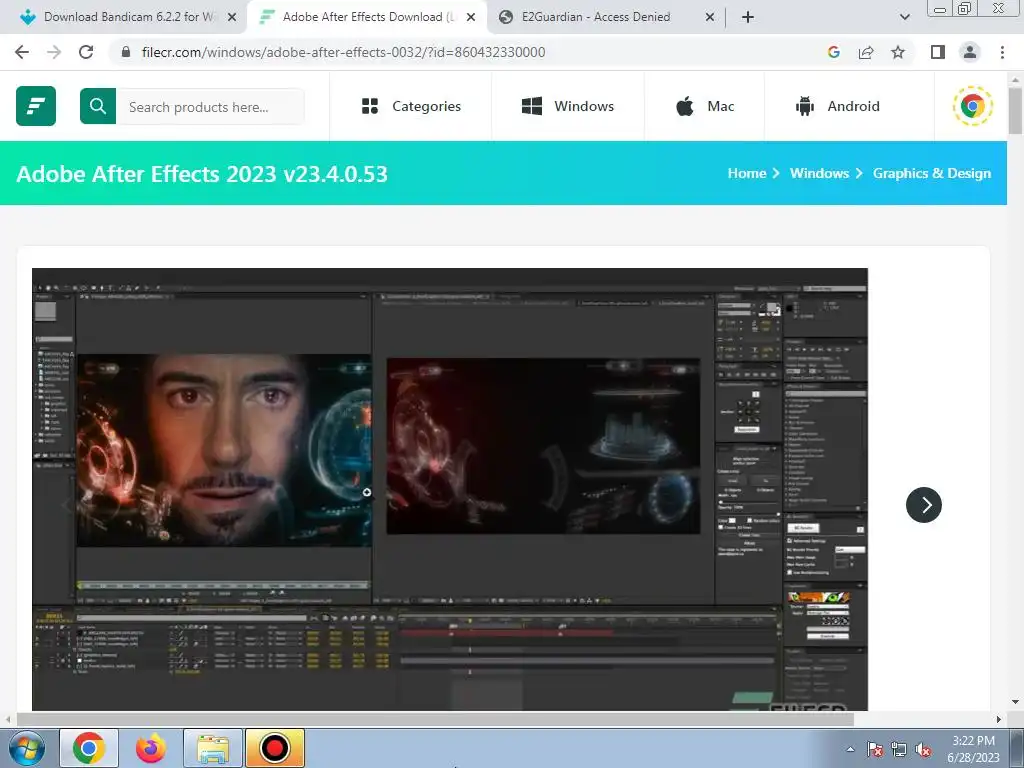Show hidden tray icons arrow
Viewport: 1024px width, 768px height.
[850, 750]
